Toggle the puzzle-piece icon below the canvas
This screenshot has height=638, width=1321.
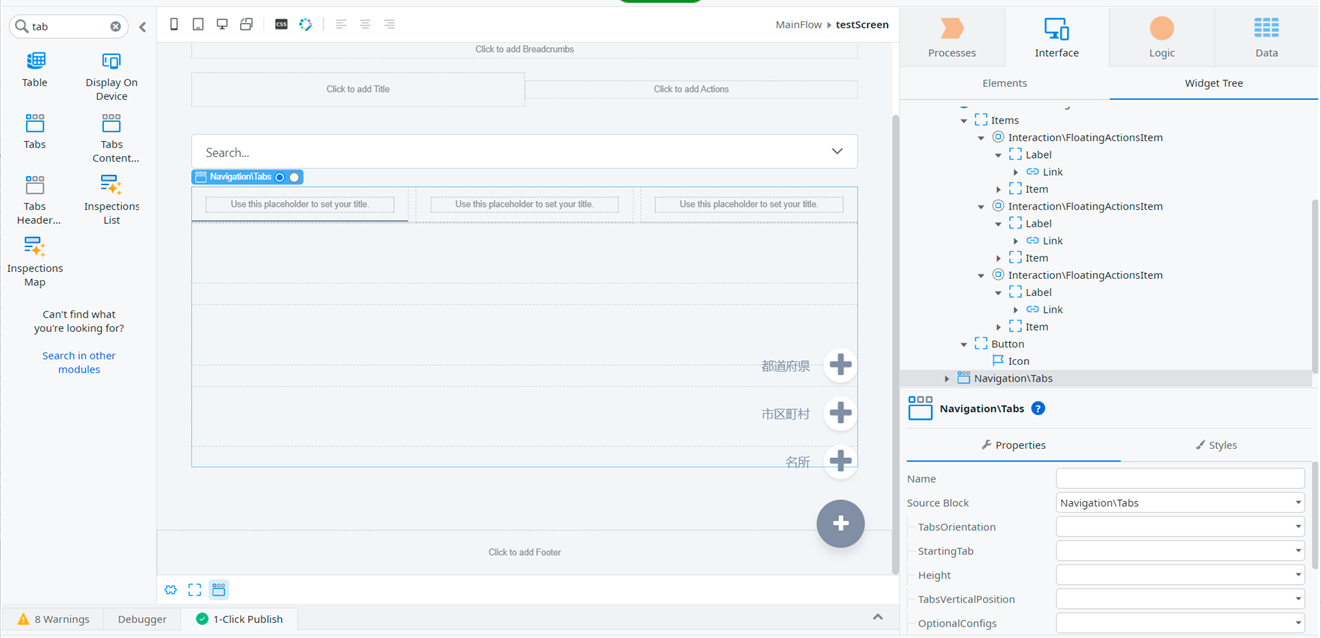point(171,590)
